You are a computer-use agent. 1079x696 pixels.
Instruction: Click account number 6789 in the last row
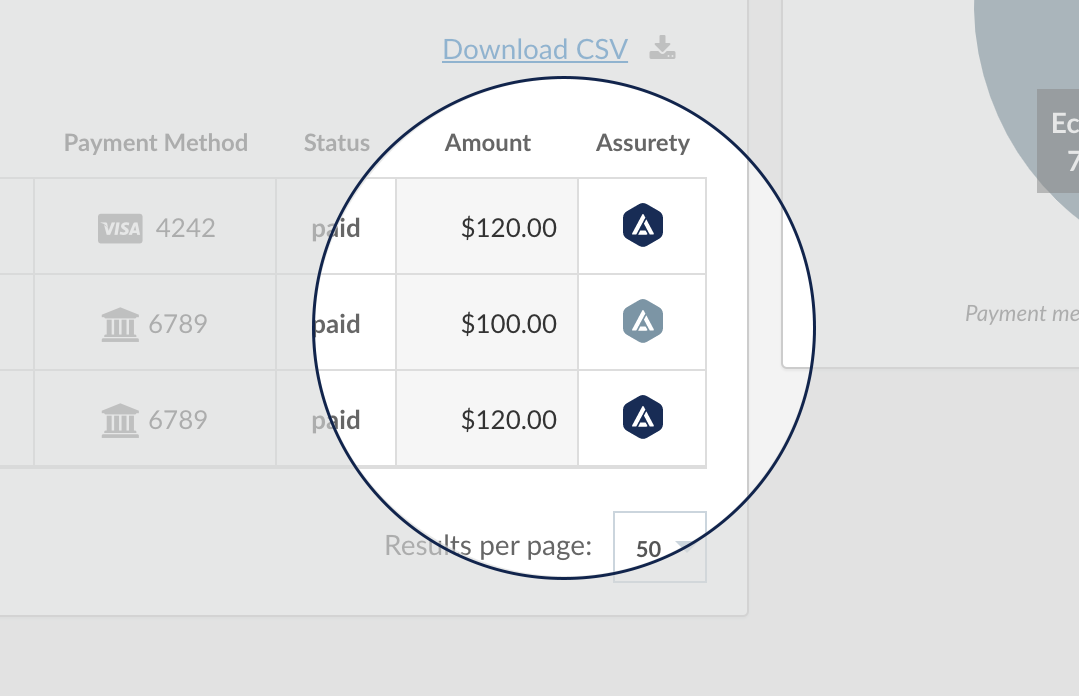[x=178, y=420]
